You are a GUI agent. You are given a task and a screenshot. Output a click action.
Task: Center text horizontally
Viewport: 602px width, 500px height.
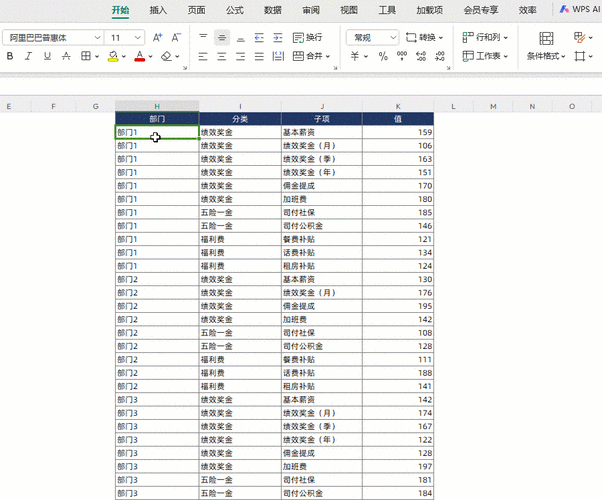(x=222, y=56)
